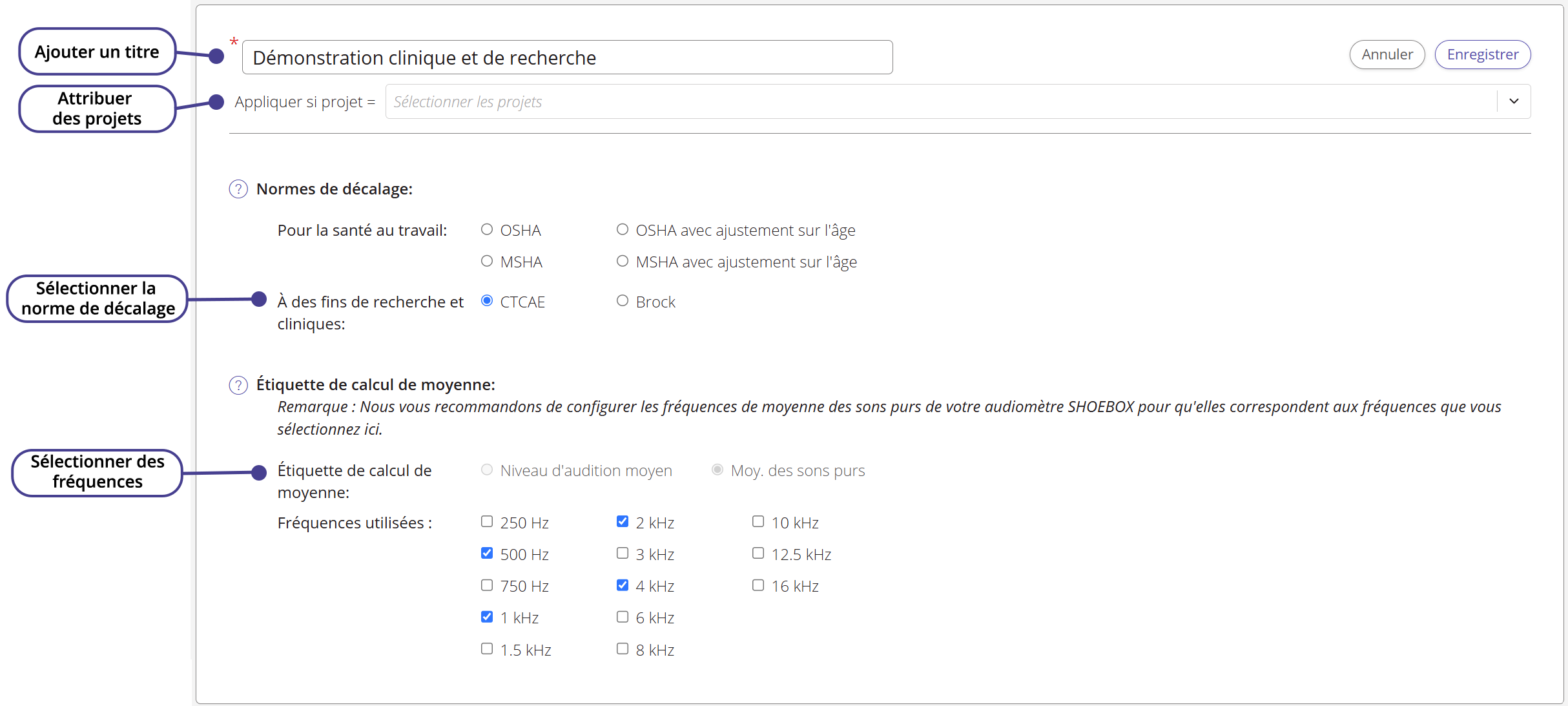Expand projects list with chevron arrow

pos(1514,101)
